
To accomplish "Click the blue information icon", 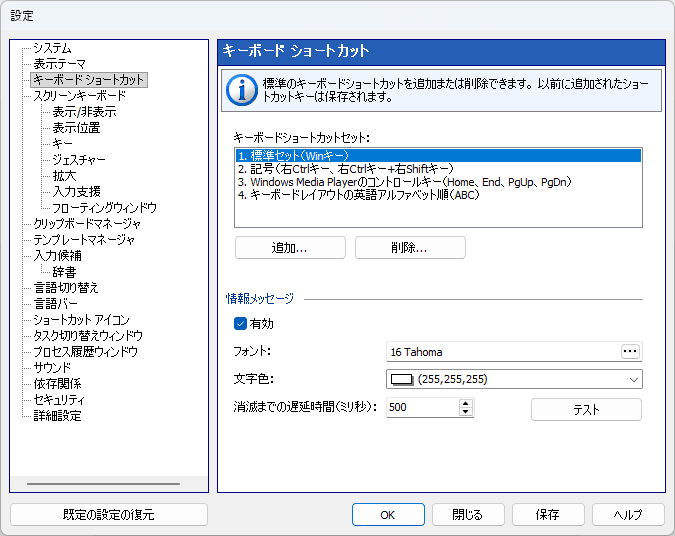I will [x=242, y=90].
